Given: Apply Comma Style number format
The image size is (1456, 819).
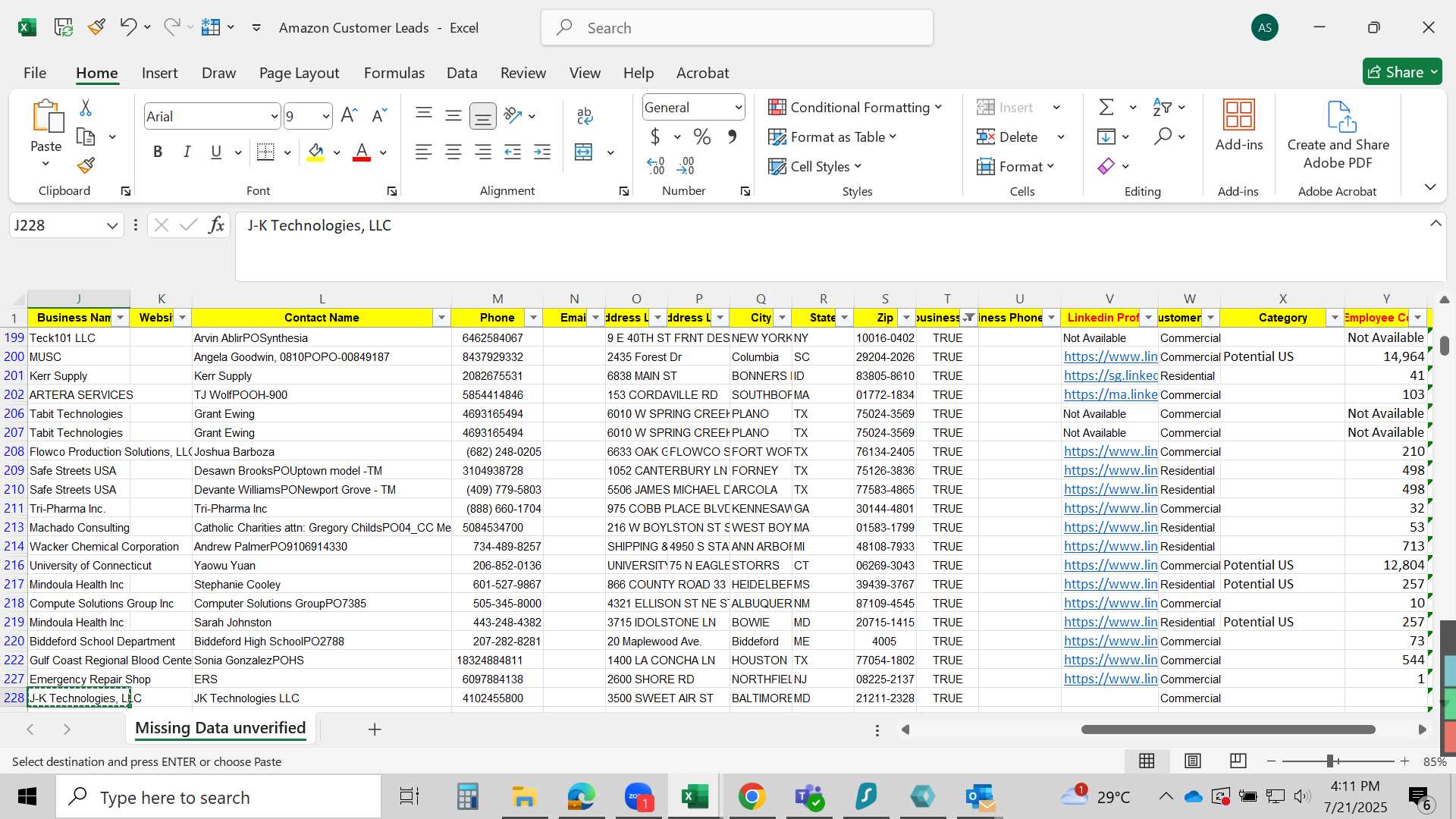Looking at the screenshot, I should [x=732, y=136].
